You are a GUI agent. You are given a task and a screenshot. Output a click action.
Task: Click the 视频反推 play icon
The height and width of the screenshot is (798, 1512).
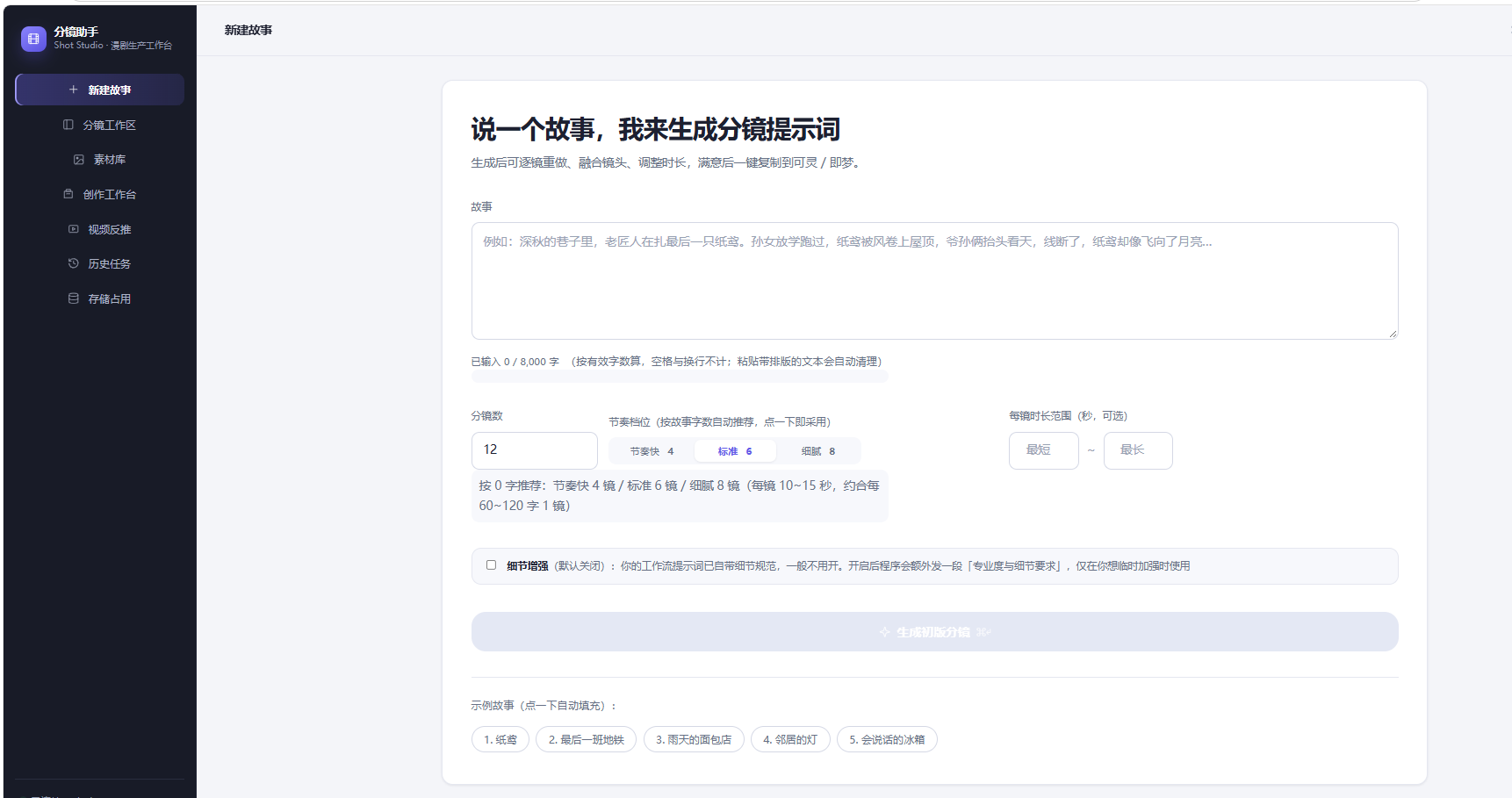[x=74, y=229]
